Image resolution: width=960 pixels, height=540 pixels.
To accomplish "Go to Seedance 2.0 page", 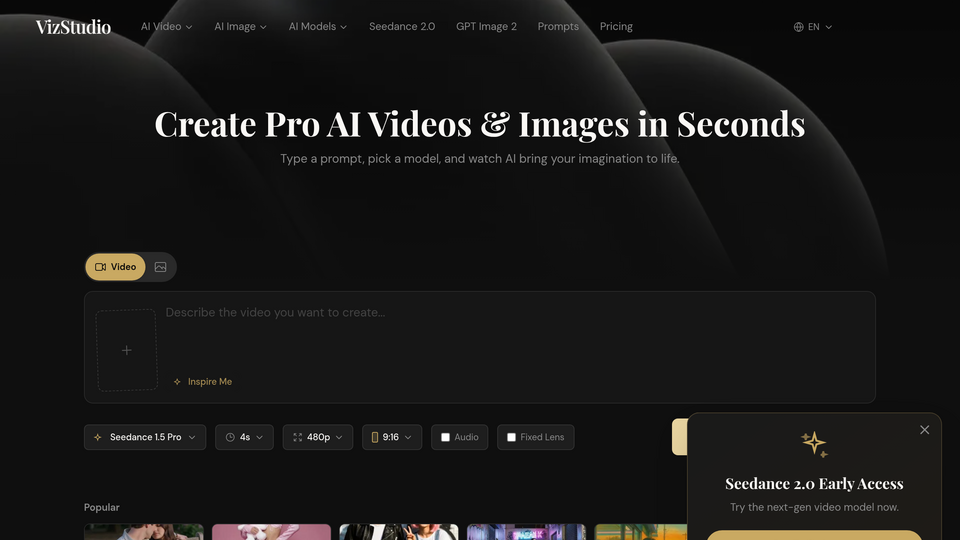I will [402, 26].
